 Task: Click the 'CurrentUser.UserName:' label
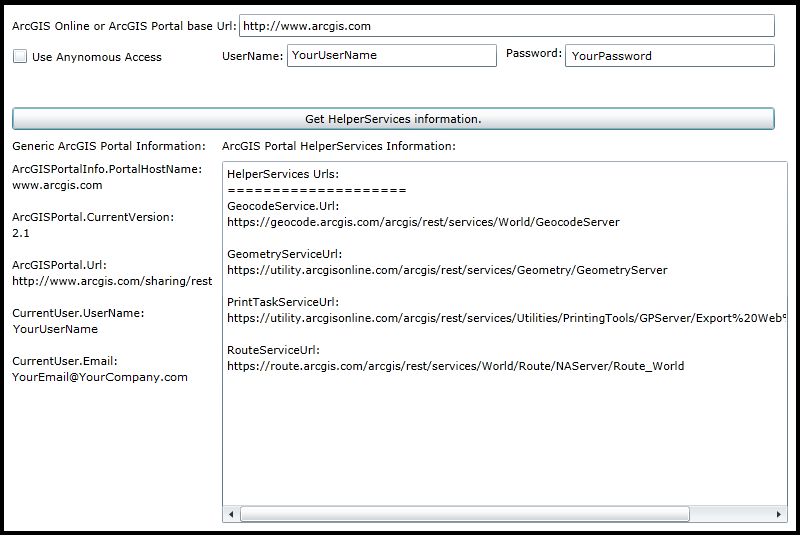click(78, 313)
